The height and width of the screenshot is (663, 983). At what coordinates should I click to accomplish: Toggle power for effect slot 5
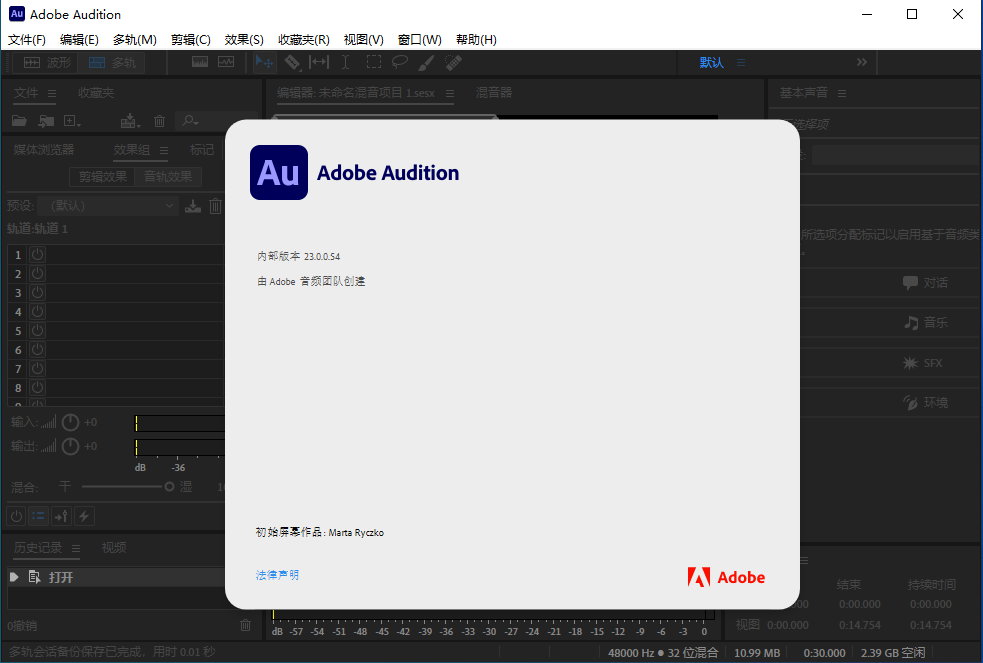[x=38, y=330]
